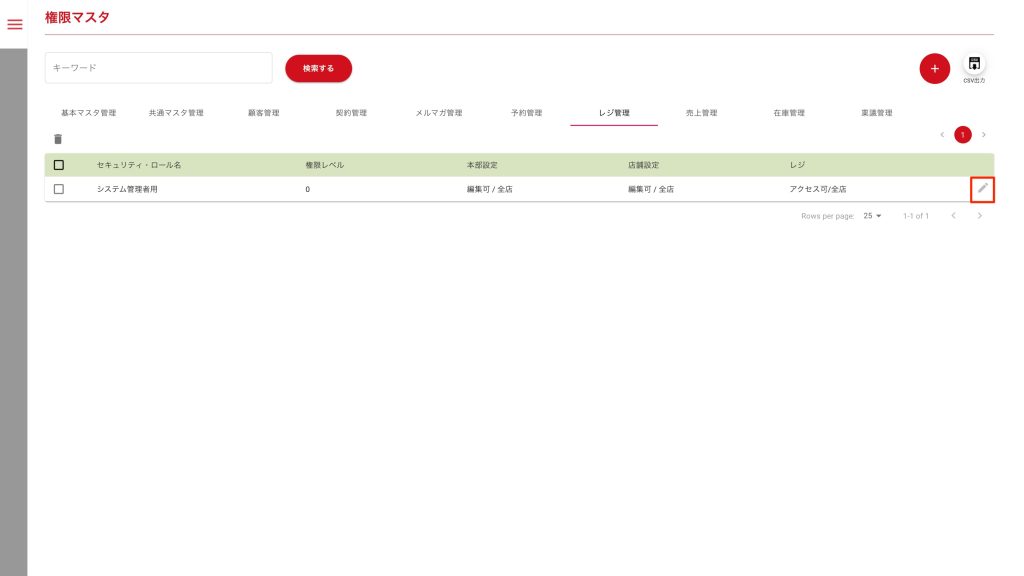Click the bottom previous page arrow

pos(953,216)
